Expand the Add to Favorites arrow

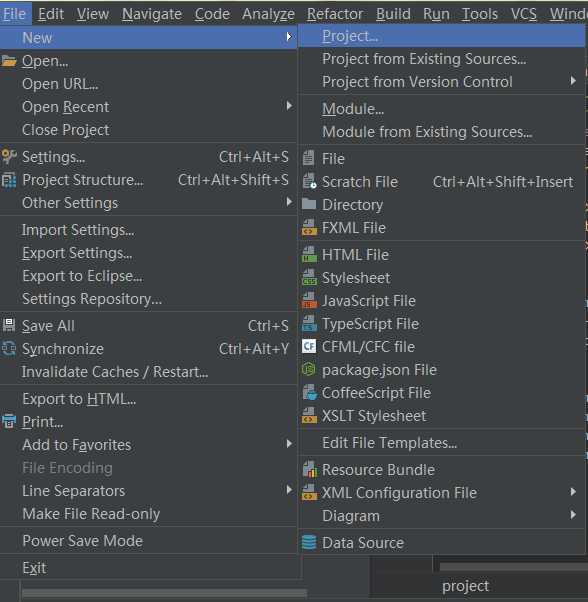289,443
